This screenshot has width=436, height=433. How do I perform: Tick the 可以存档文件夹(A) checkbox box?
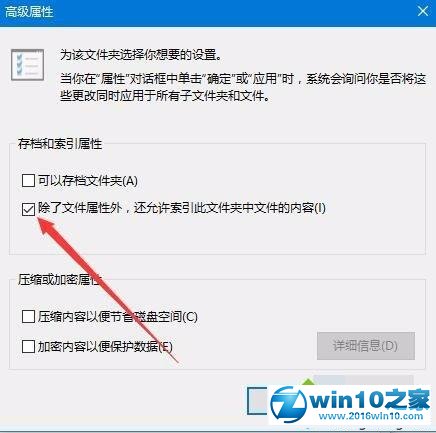(x=28, y=181)
